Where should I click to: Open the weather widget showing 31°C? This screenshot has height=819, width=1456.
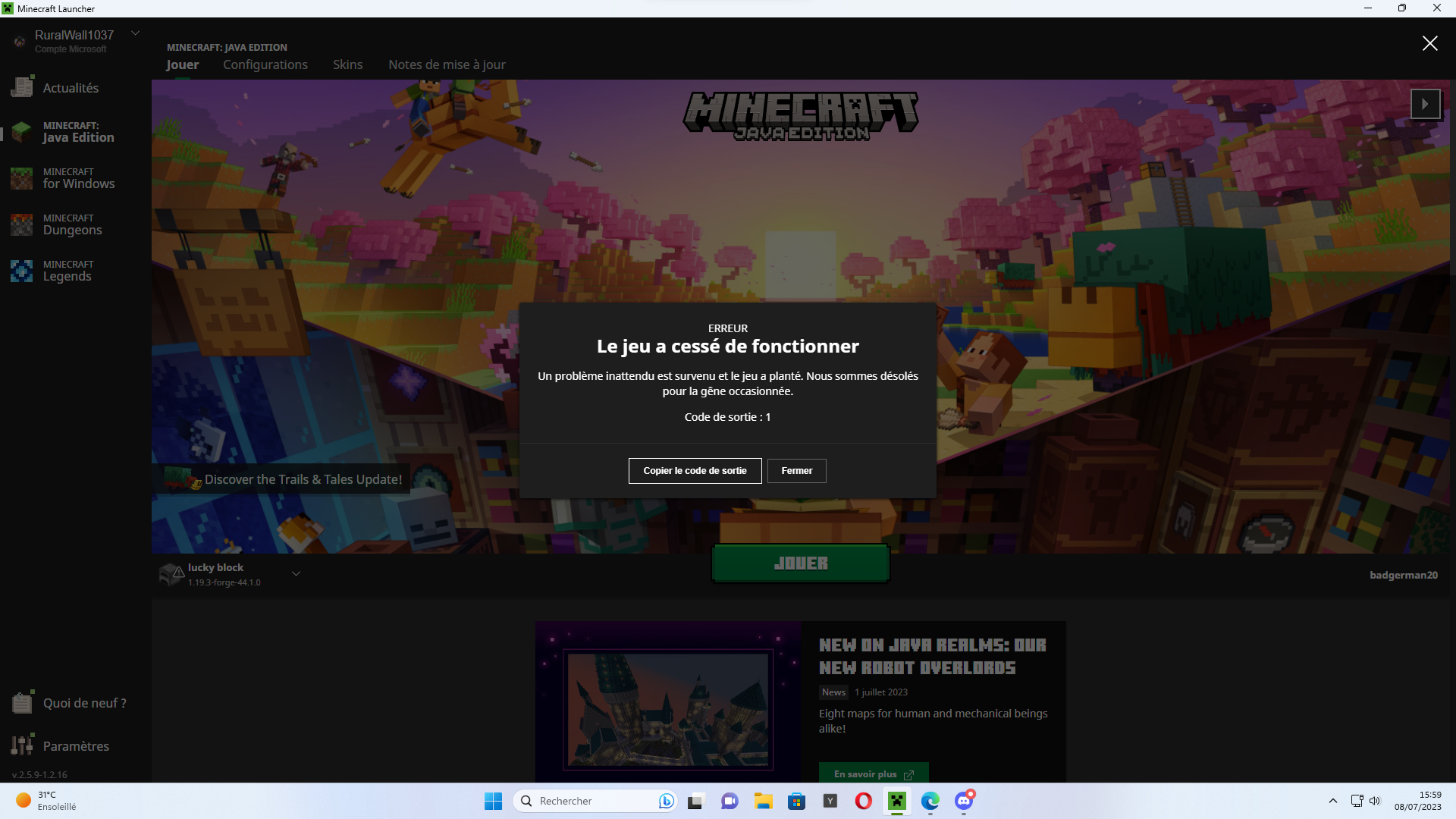(47, 802)
